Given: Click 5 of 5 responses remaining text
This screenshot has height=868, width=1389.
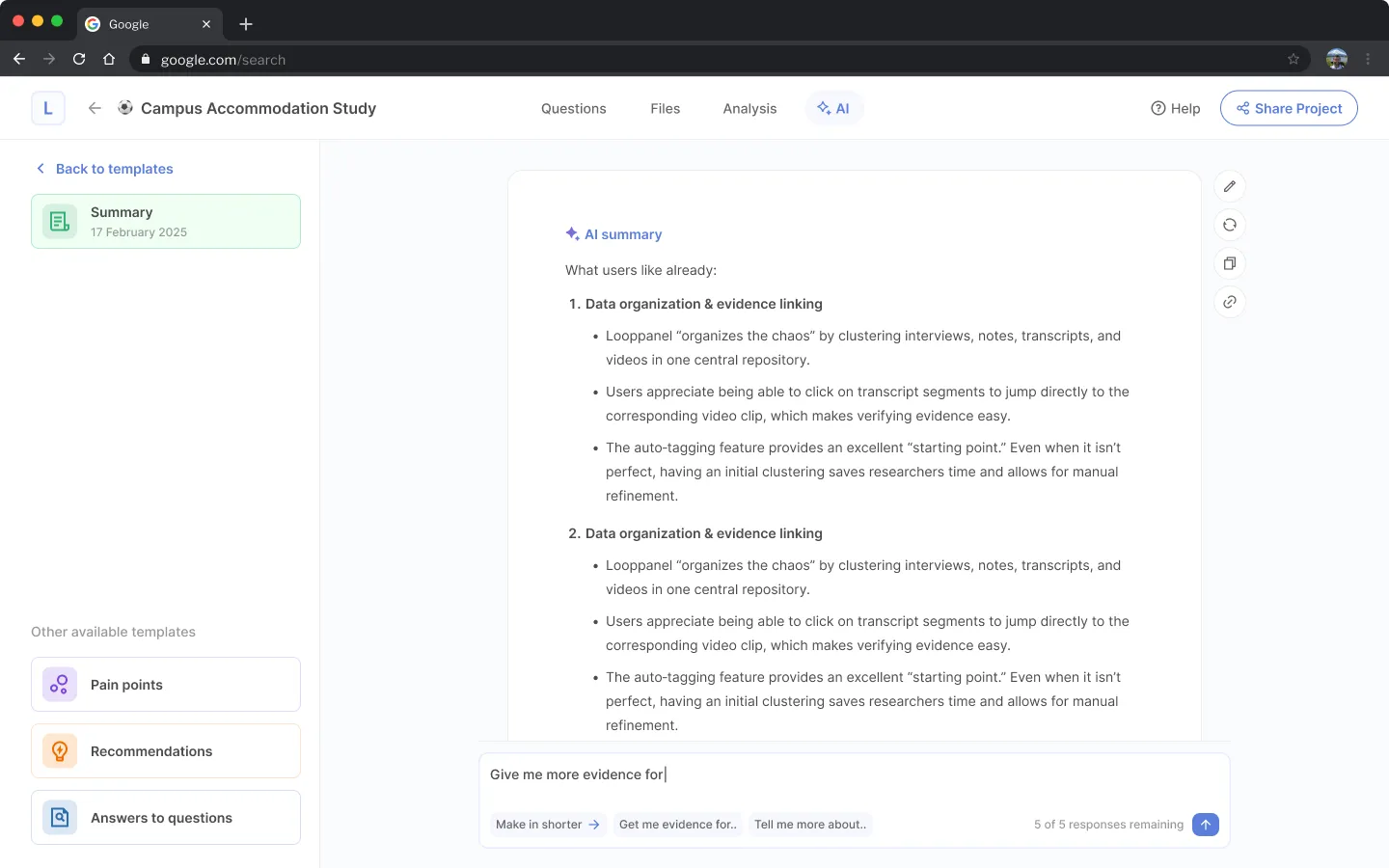Looking at the screenshot, I should (x=1108, y=825).
